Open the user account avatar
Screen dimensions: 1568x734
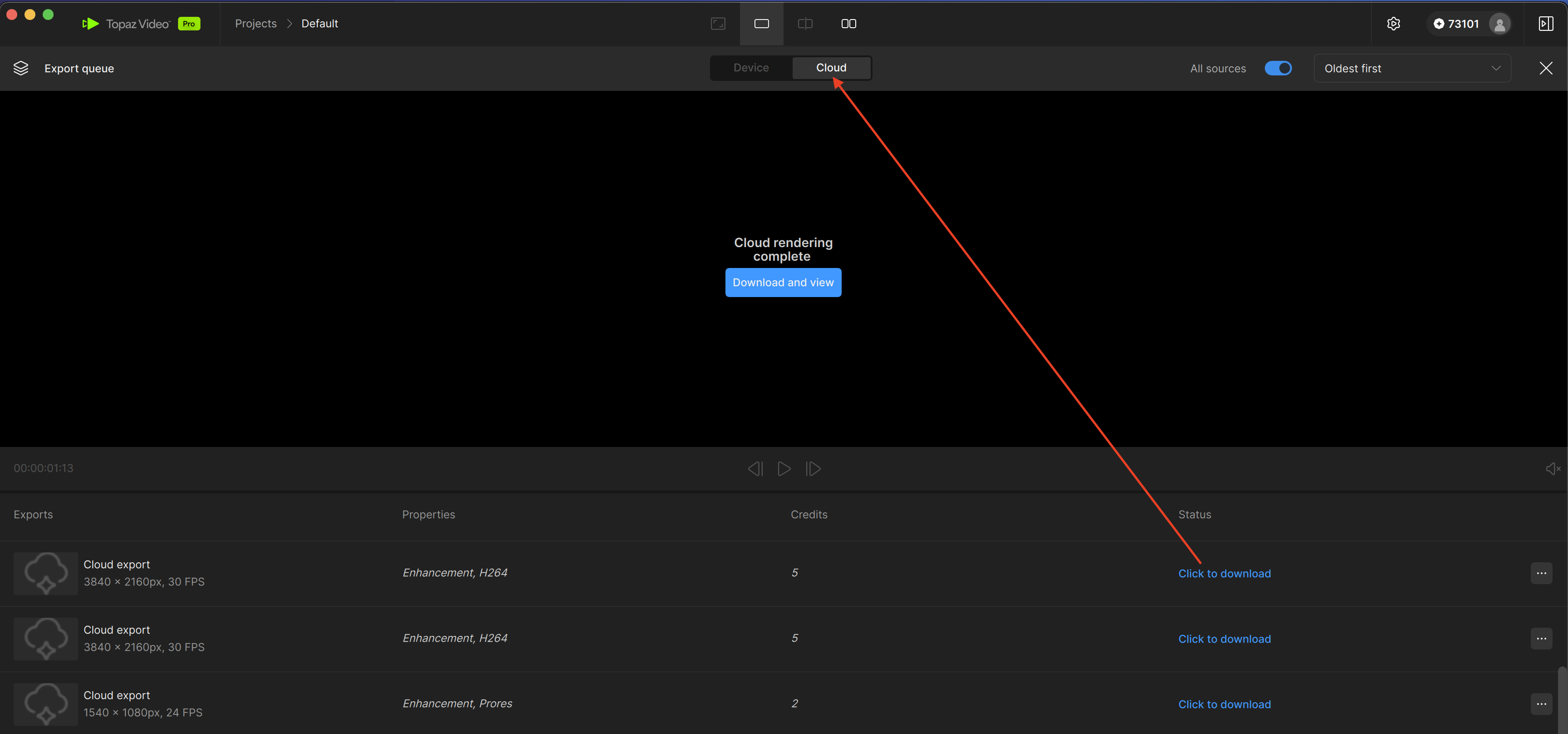1499,24
